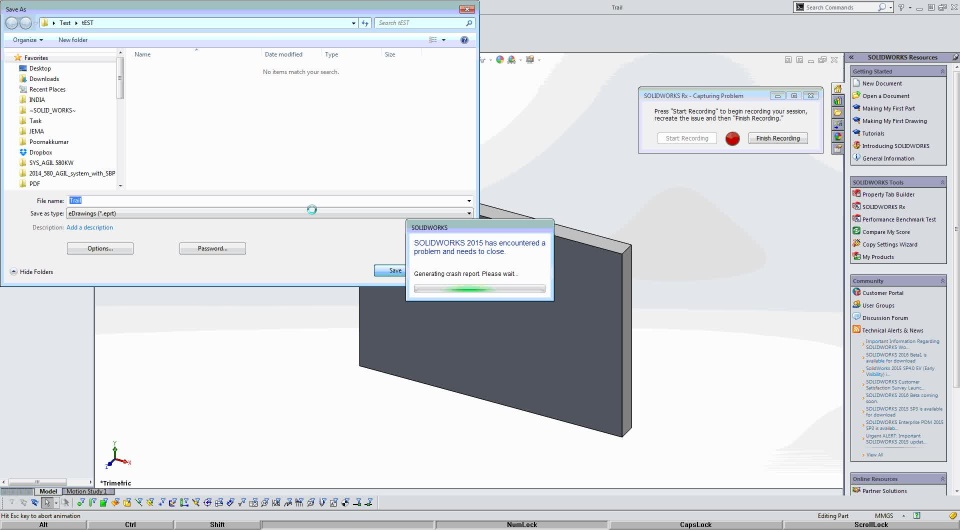Click the red record circle in SOLIDWORKS Rx
The height and width of the screenshot is (530, 960).
(732, 138)
